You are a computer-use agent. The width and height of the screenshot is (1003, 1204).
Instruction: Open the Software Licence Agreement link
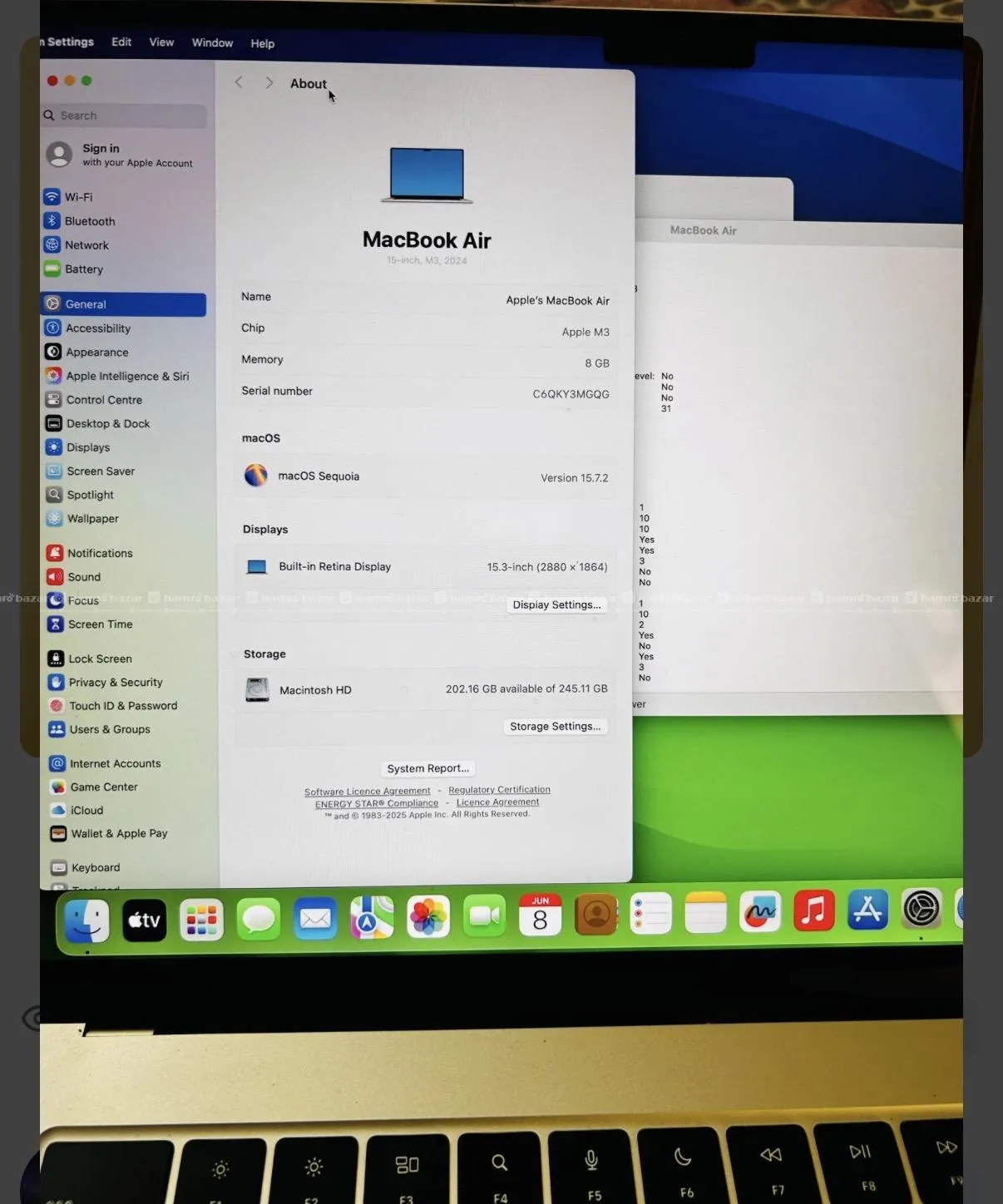point(367,792)
